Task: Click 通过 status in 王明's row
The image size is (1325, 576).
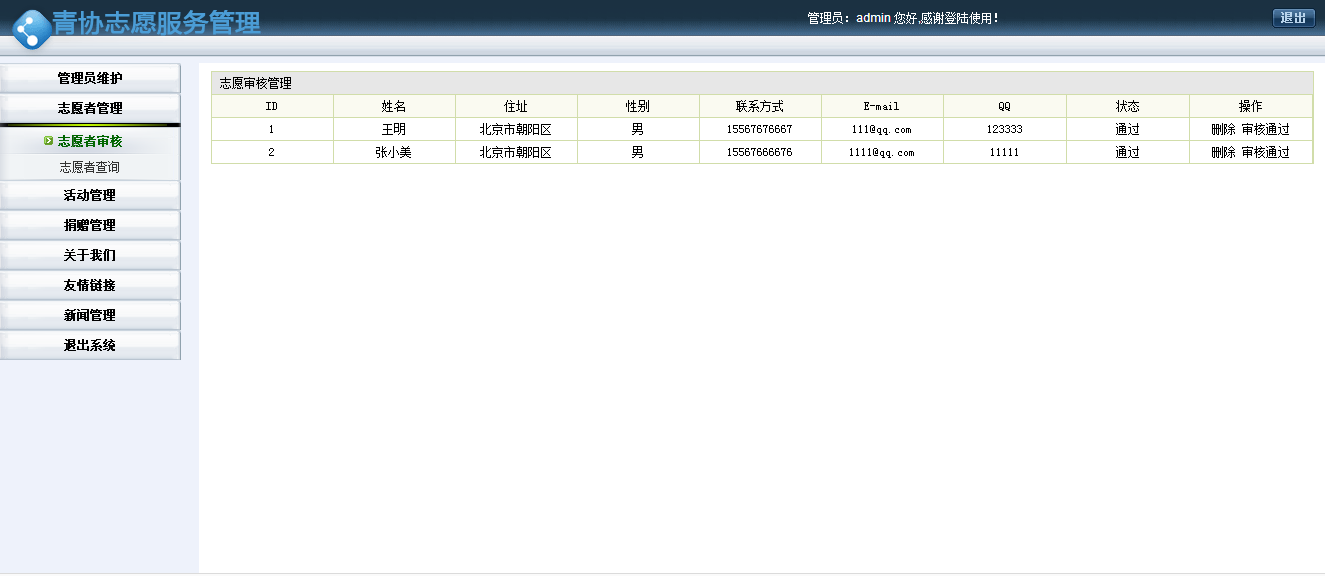Action: pyautogui.click(x=1128, y=129)
